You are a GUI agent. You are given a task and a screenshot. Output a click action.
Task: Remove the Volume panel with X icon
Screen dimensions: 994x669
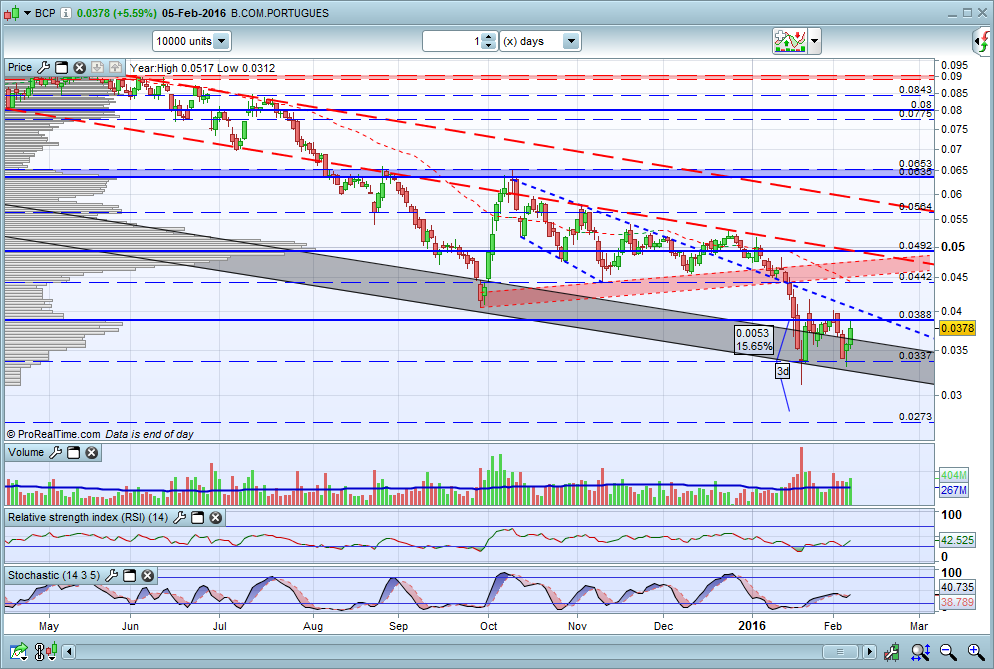[x=92, y=452]
